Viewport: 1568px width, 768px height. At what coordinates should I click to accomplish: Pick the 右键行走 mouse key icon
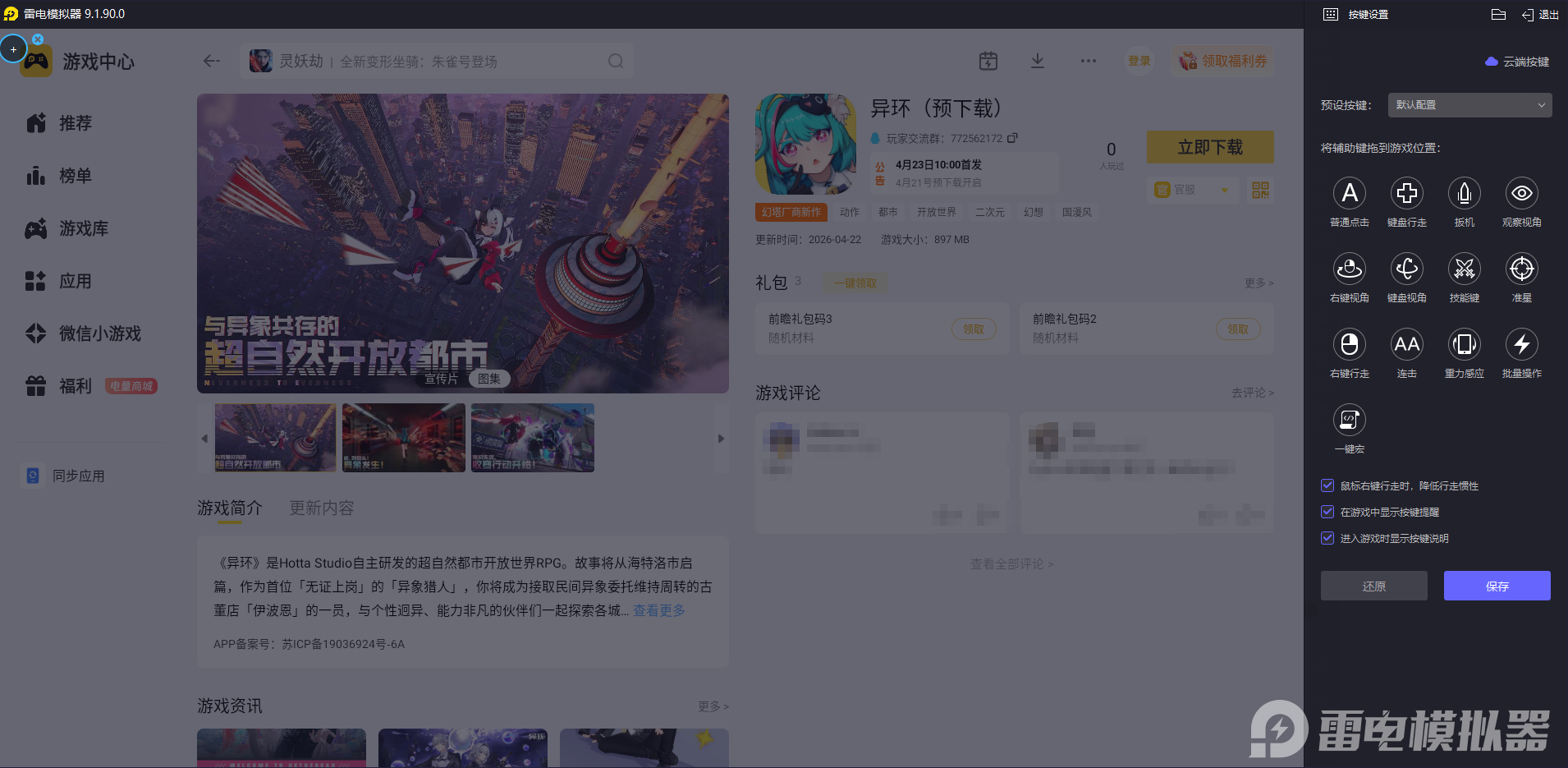coord(1349,344)
